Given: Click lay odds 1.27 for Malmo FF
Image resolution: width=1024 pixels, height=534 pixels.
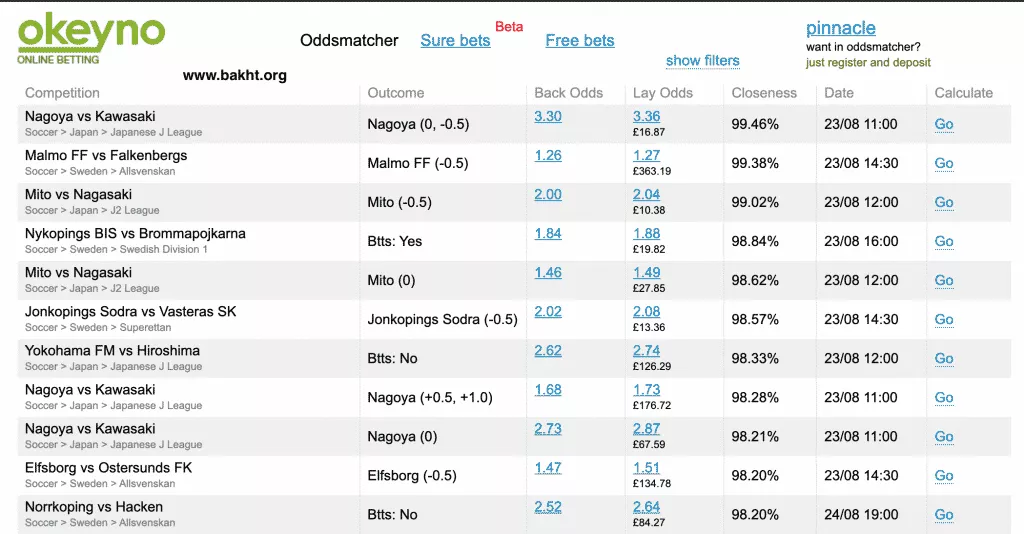Looking at the screenshot, I should pos(646,156).
